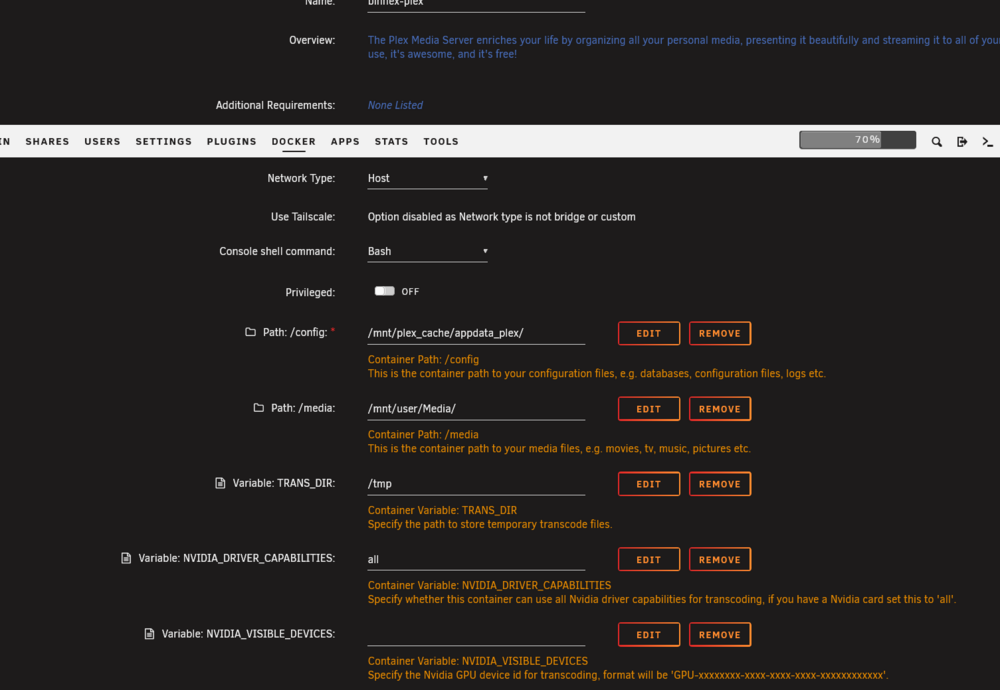The height and width of the screenshot is (690, 1000).
Task: Click file icon beside NVIDIA_DRIVER_CAPABILITIES
Action: pyautogui.click(x=126, y=558)
